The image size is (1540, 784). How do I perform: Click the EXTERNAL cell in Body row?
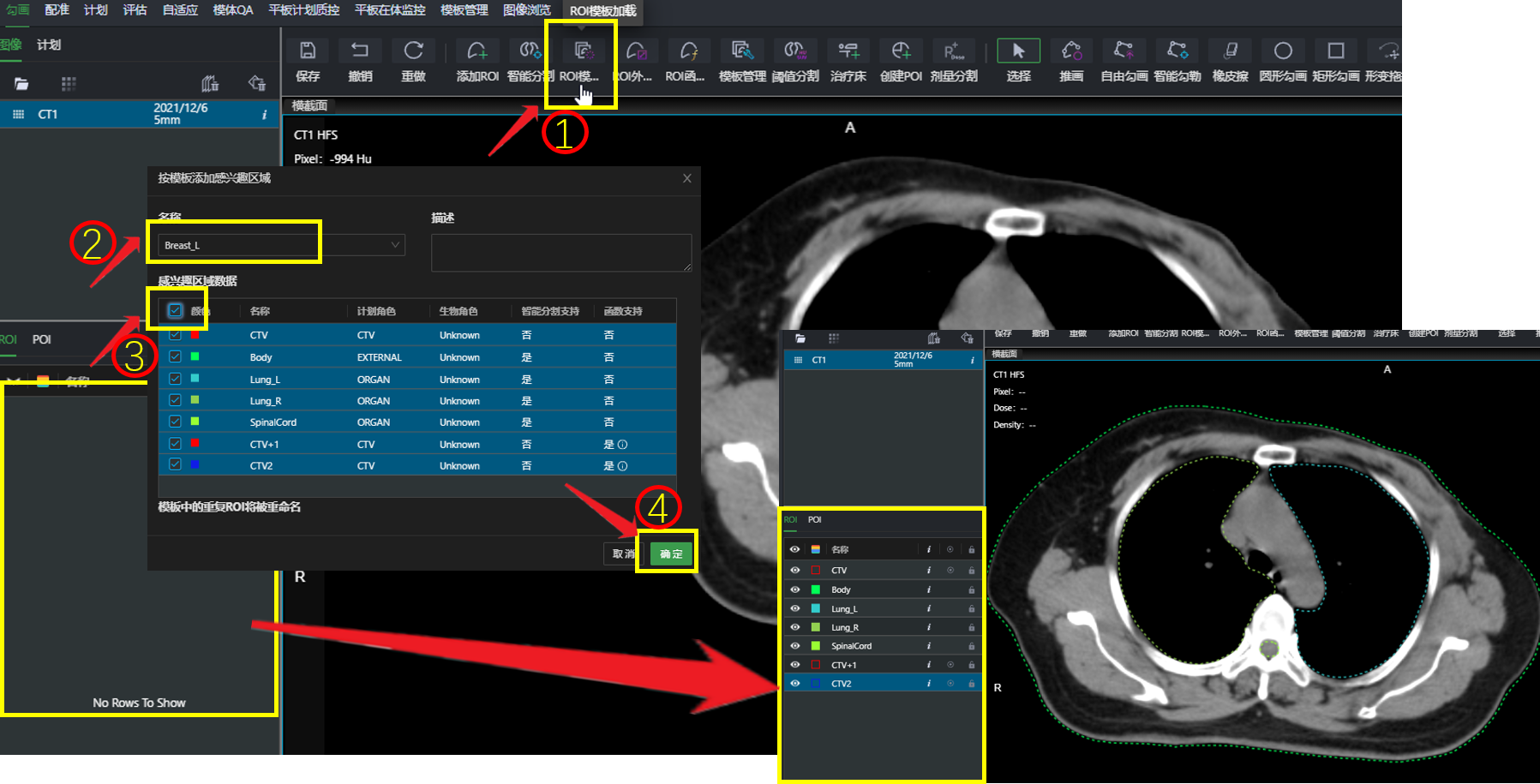379,357
